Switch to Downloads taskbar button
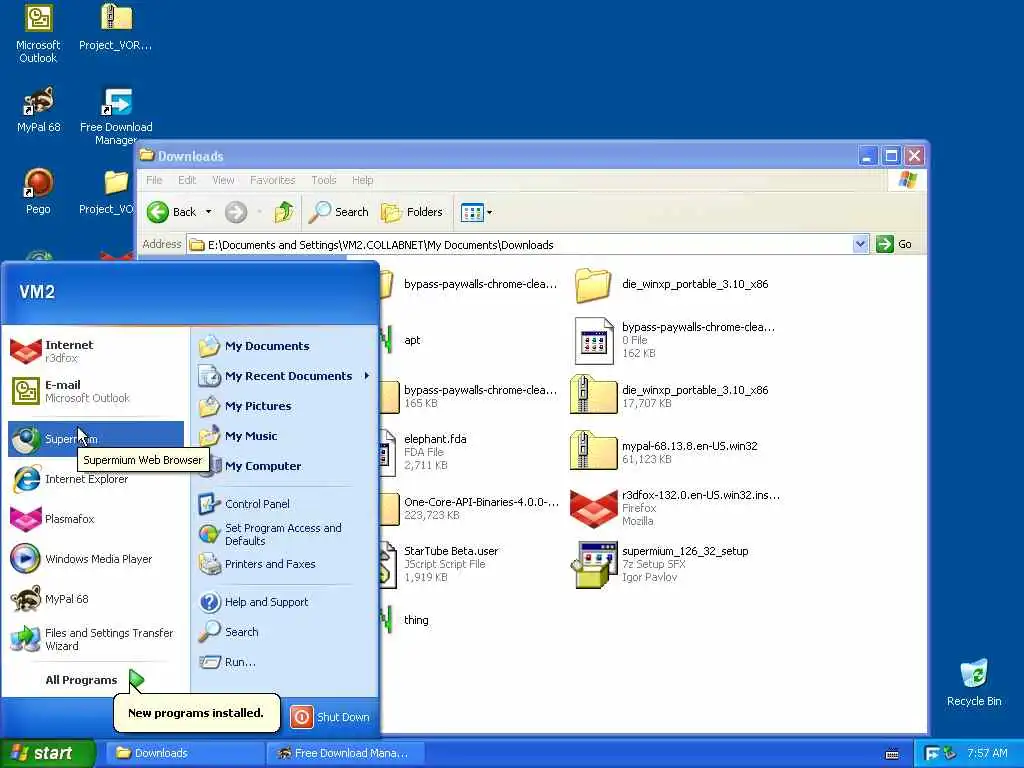Screen dimensions: 1024x768 [183, 753]
